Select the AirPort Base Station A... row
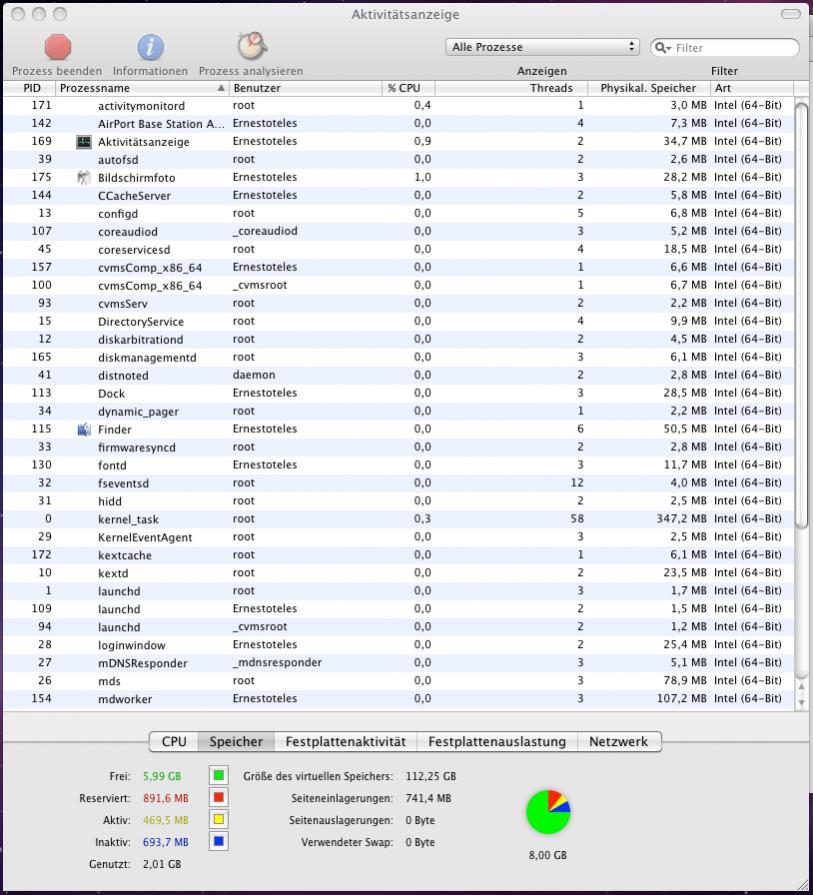 [399, 123]
